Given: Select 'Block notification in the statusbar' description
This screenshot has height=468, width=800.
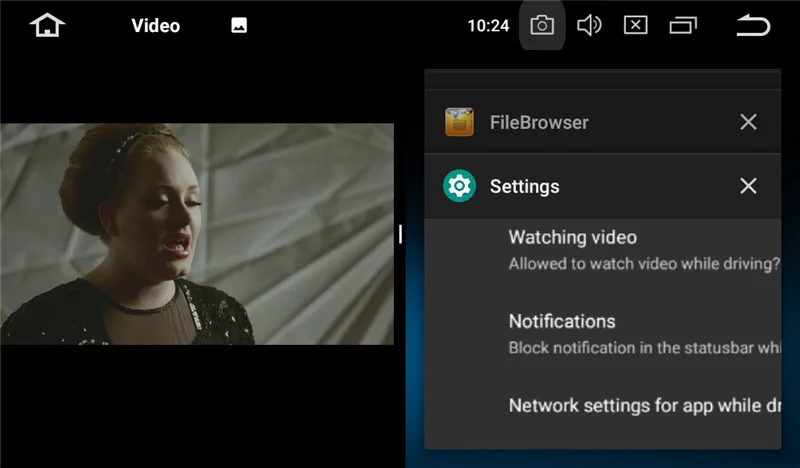Looking at the screenshot, I should pyautogui.click(x=644, y=348).
